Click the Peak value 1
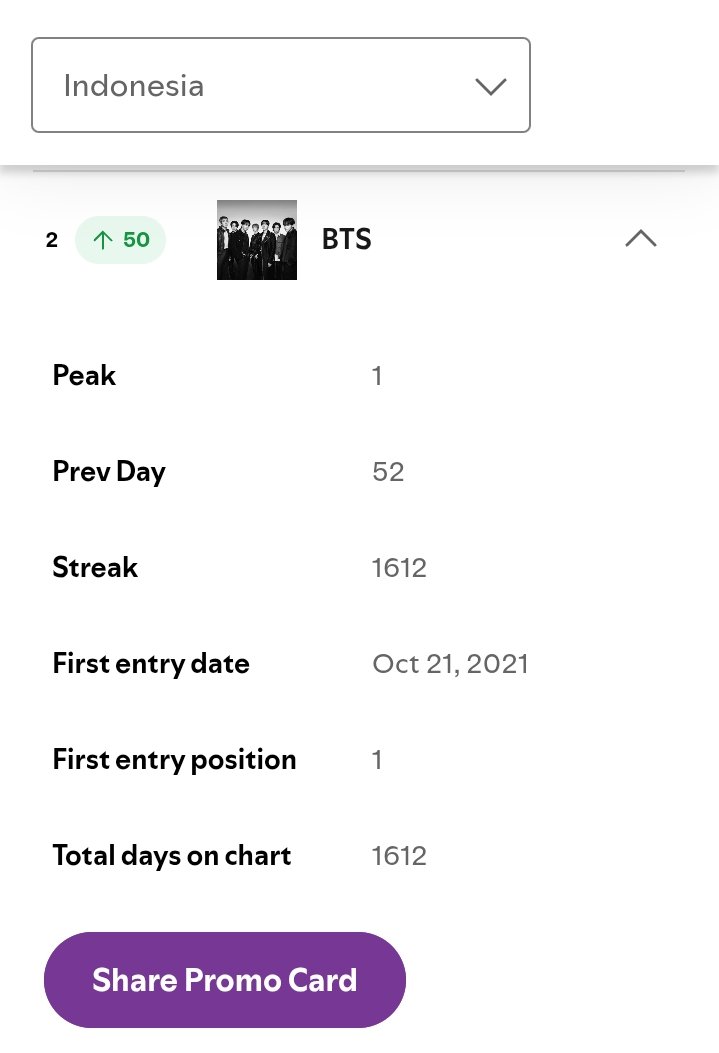The height and width of the screenshot is (1053, 719). click(377, 376)
